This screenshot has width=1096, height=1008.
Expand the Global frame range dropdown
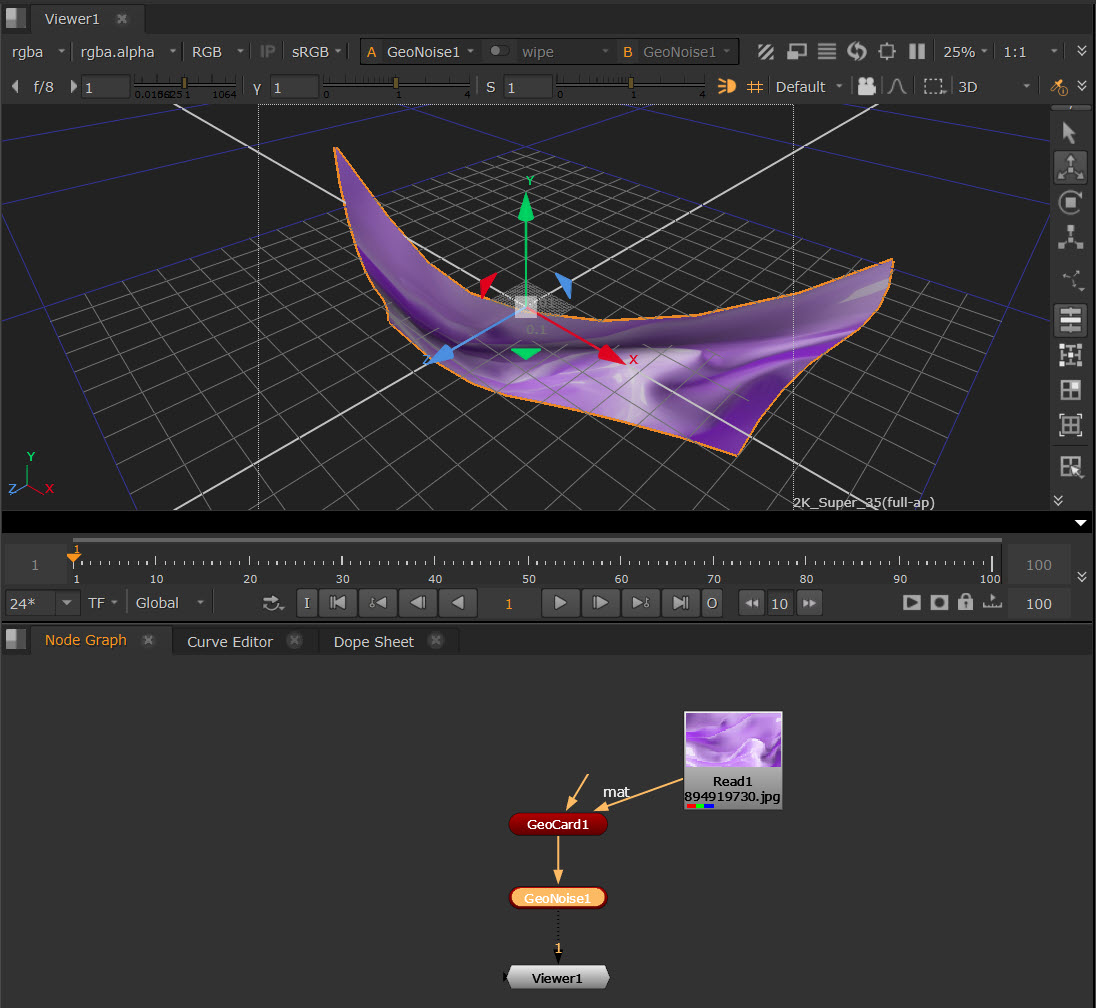point(172,603)
